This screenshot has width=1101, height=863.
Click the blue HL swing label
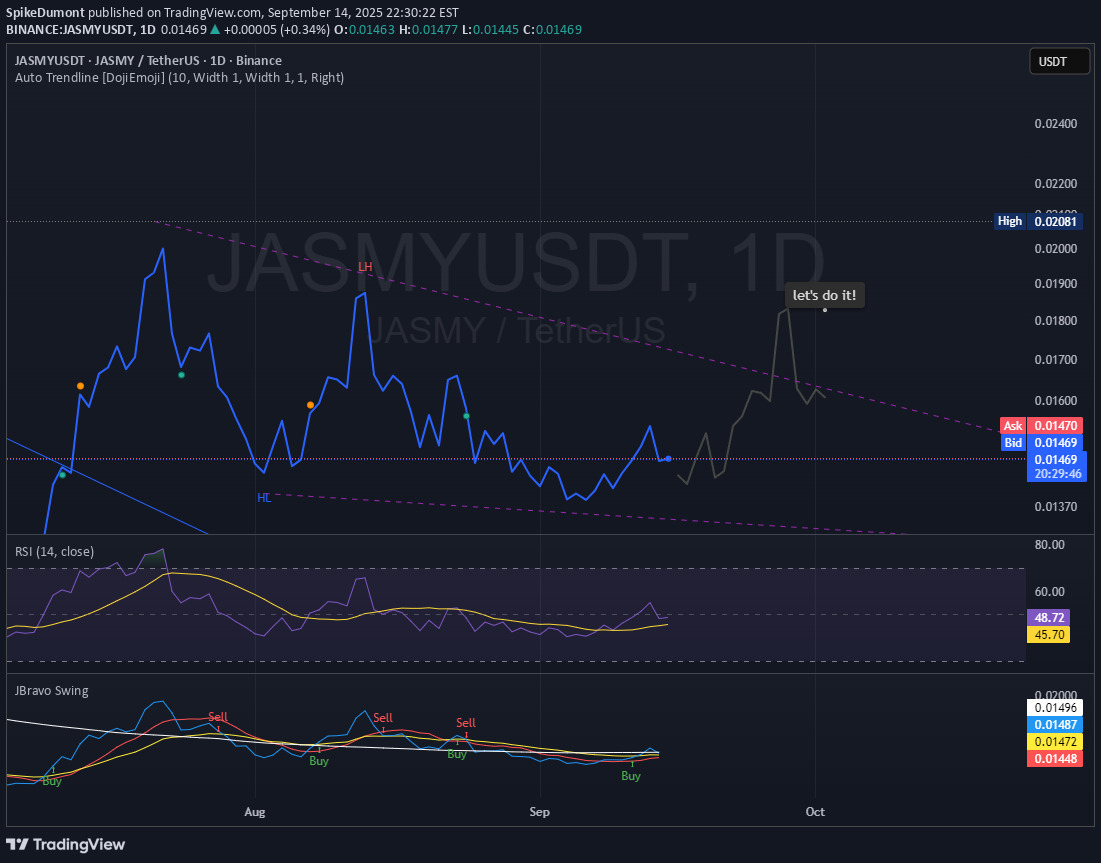click(264, 498)
